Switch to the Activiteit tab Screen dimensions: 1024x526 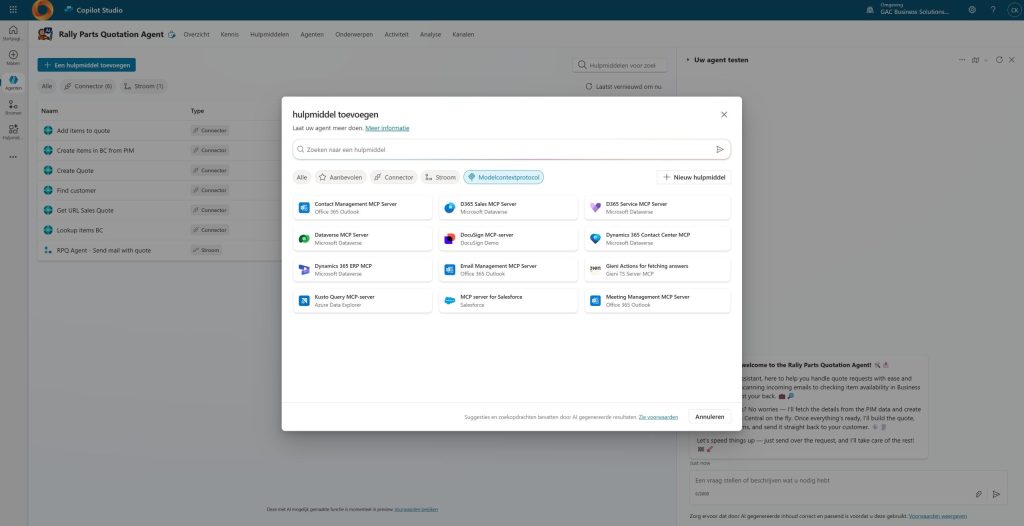click(396, 35)
